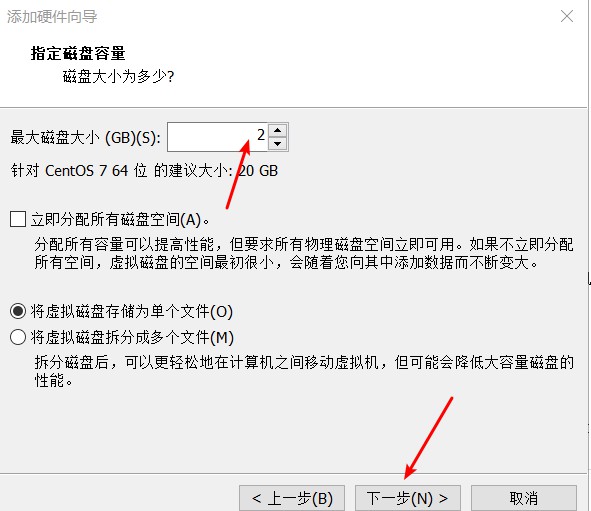Screen dimensions: 591x511
Task: Click the 添加硬件向导 title bar text
Action: tap(52, 17)
